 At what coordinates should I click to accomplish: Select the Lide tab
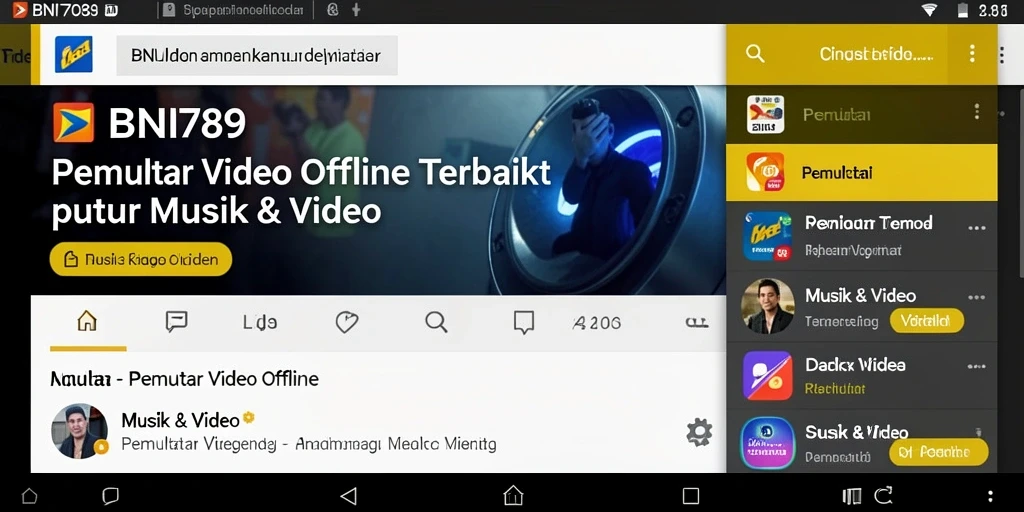pyautogui.click(x=260, y=322)
